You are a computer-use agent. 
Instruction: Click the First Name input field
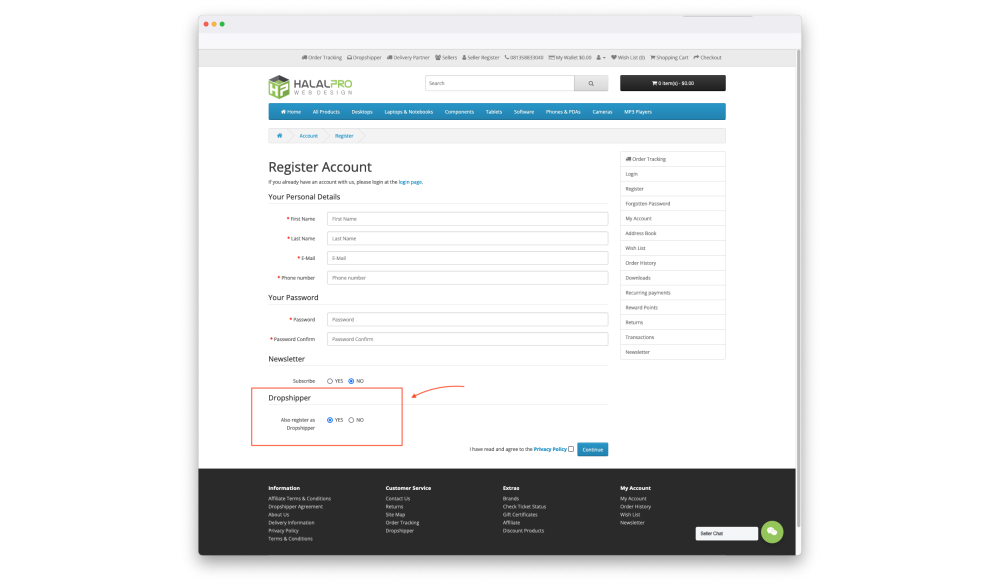click(467, 218)
